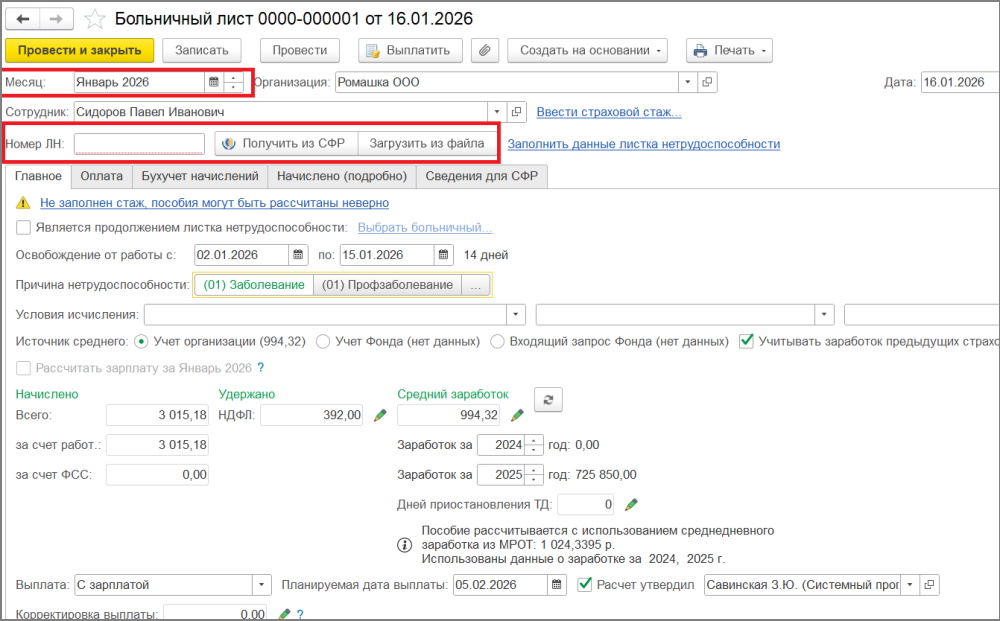The width and height of the screenshot is (1000, 621).
Task: Edit НДФЛ amount with pencil icon
Action: click(380, 415)
